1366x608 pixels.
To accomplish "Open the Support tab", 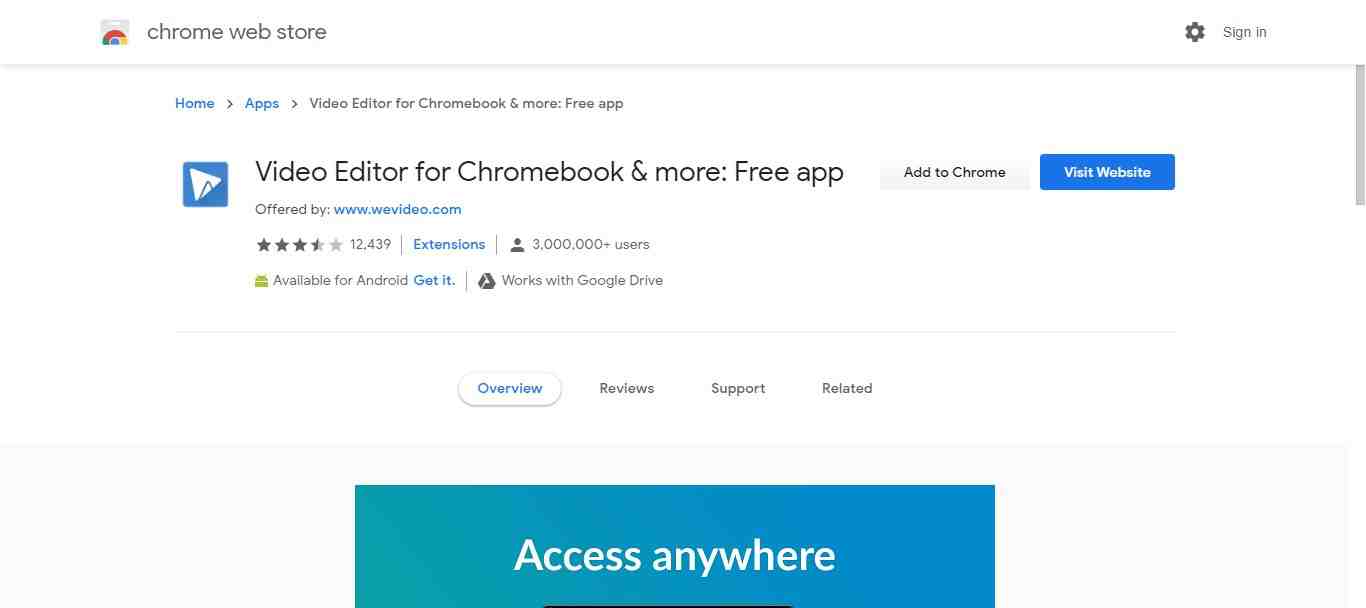I will 737,388.
